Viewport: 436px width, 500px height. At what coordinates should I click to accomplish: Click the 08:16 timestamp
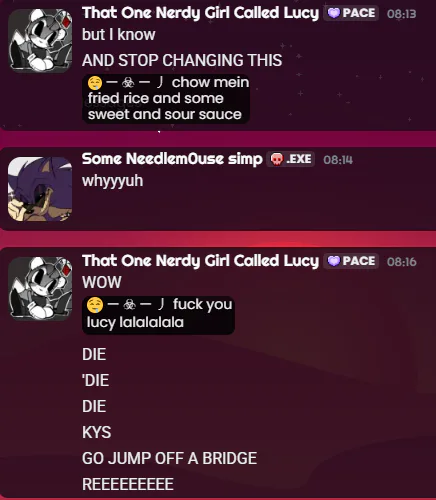[x=402, y=262]
